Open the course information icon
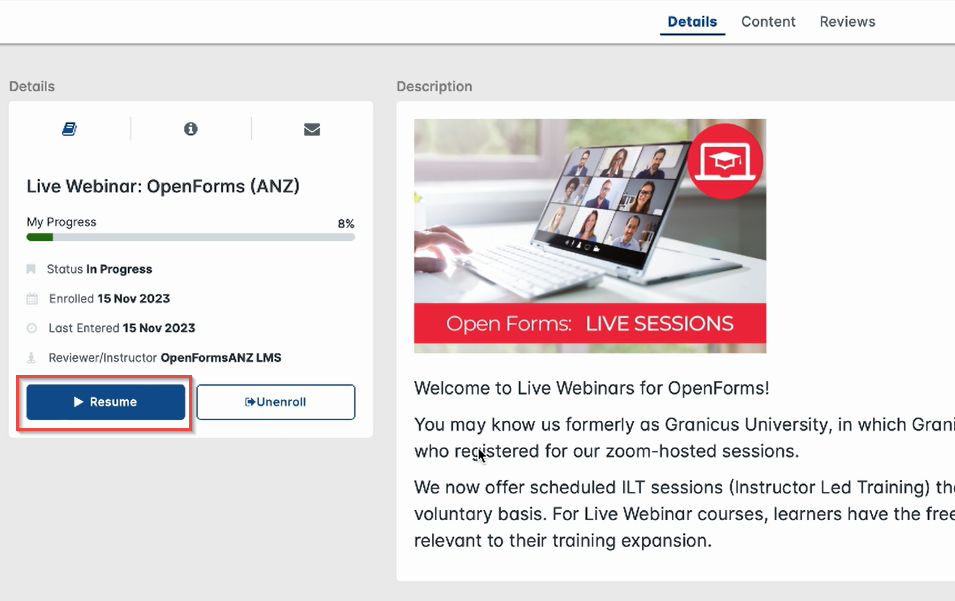Viewport: 955px width, 601px height. 190,128
